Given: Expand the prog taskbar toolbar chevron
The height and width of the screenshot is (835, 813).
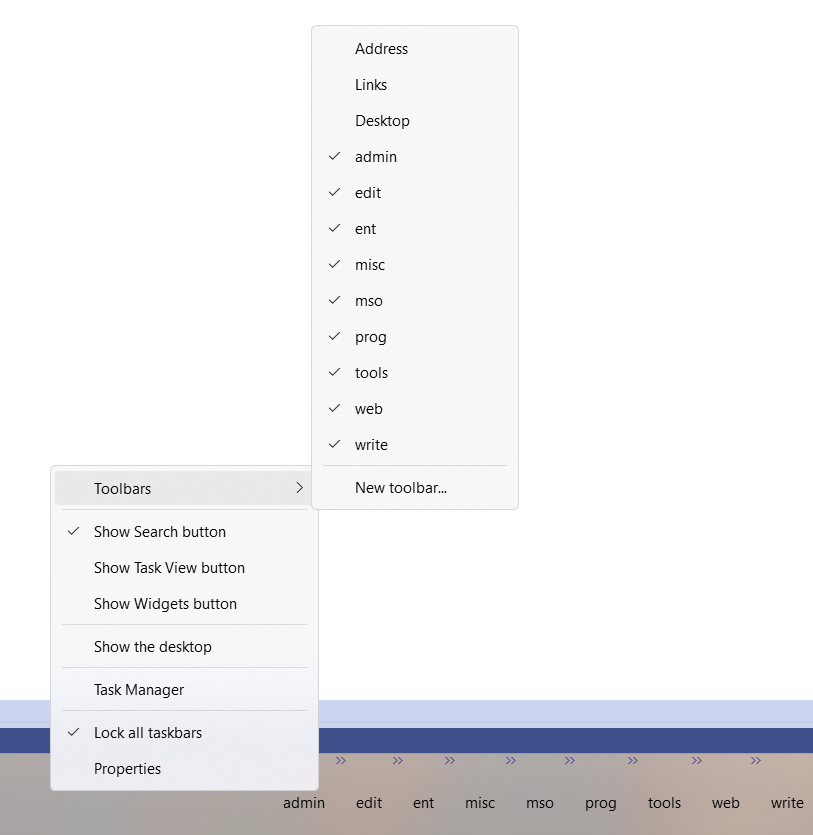Looking at the screenshot, I should [x=633, y=760].
